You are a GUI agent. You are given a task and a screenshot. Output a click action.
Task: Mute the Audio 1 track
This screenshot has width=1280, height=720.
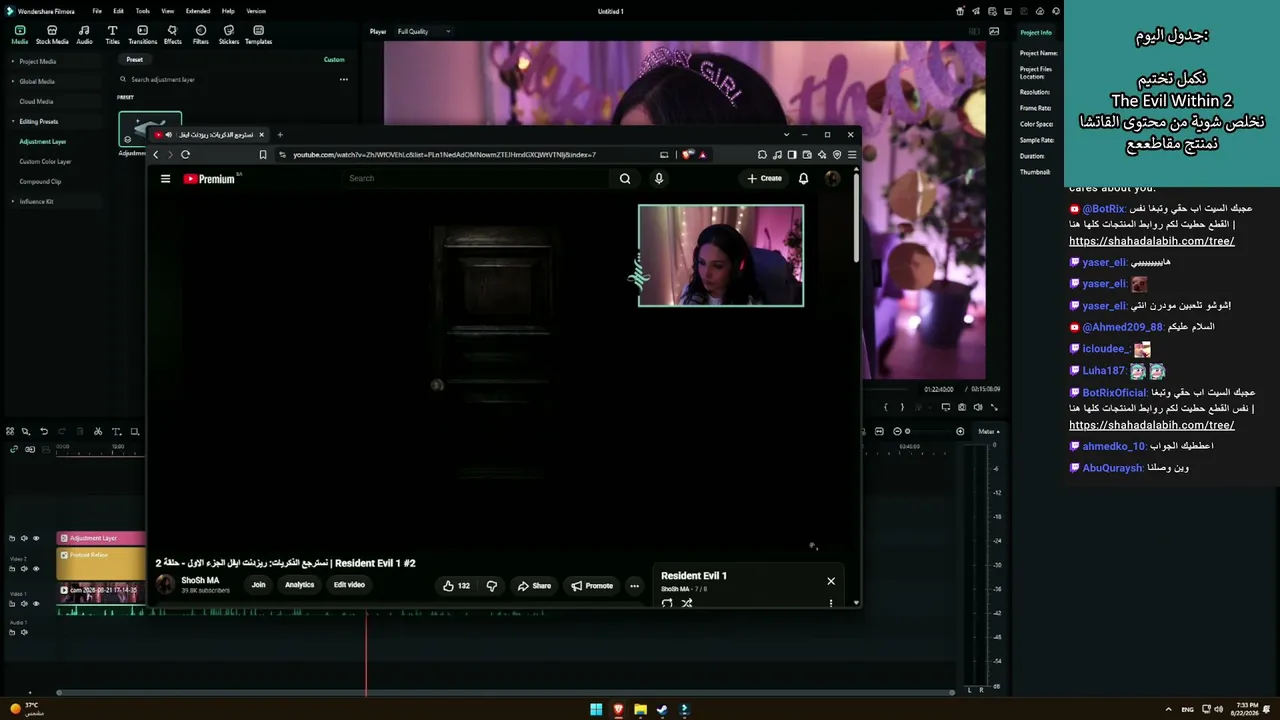(x=24, y=632)
